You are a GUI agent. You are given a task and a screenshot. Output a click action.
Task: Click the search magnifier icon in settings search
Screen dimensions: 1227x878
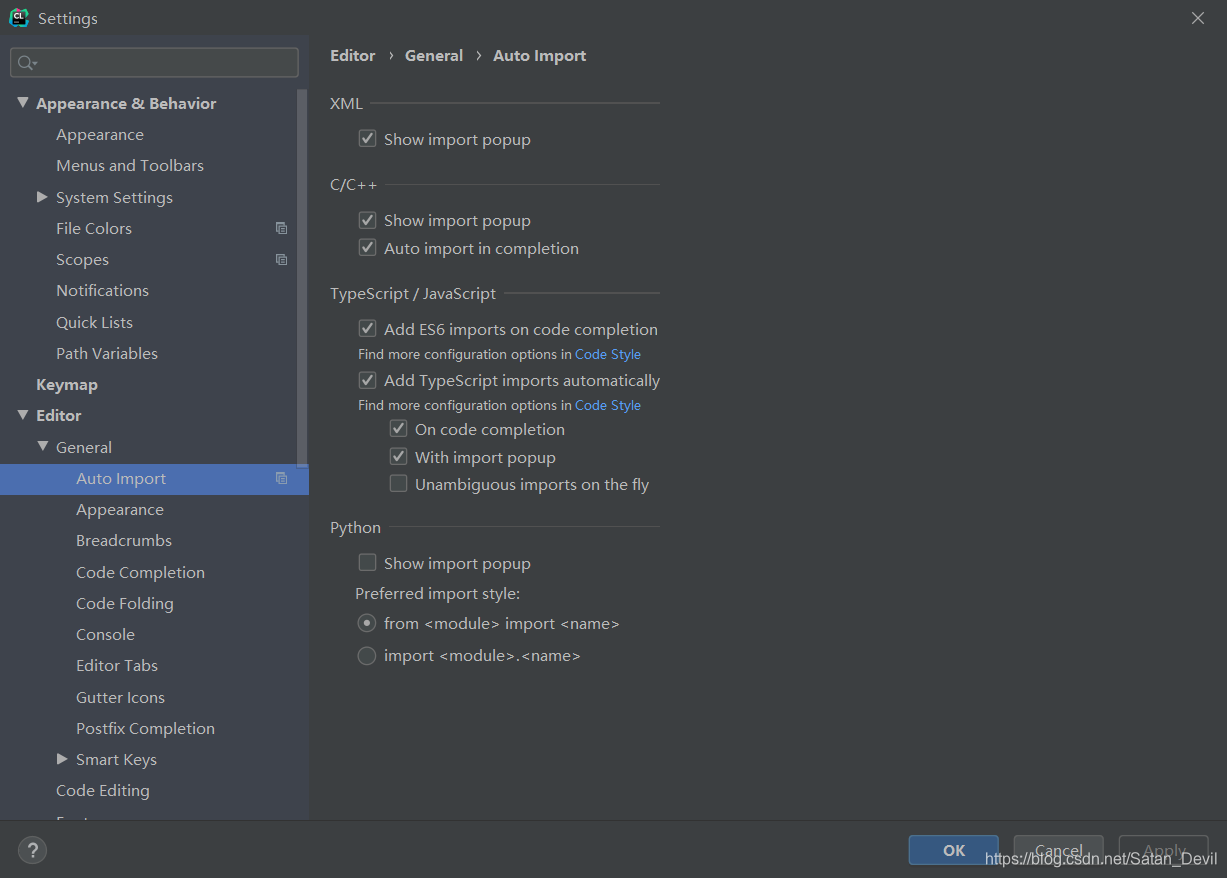[x=26, y=63]
